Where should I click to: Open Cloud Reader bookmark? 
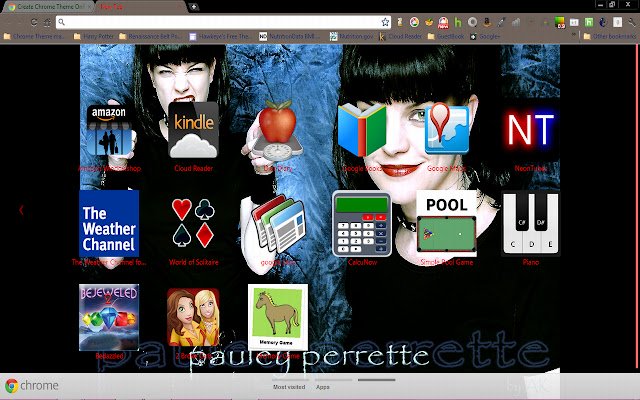click(400, 36)
